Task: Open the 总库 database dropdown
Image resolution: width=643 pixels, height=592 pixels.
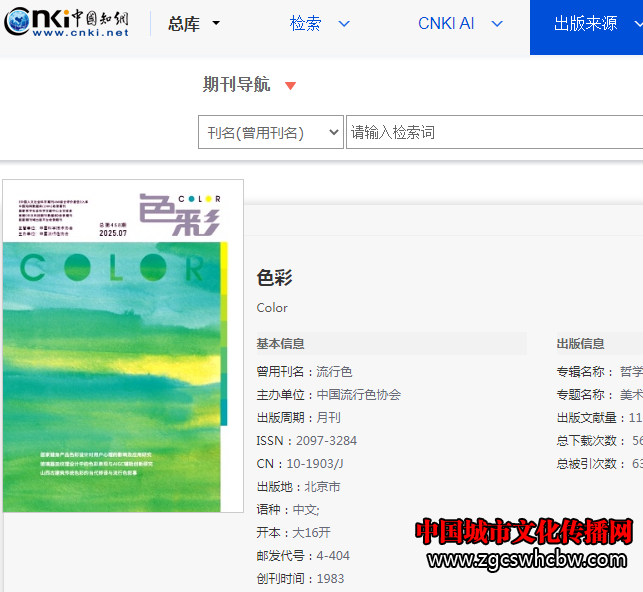Action: (194, 24)
